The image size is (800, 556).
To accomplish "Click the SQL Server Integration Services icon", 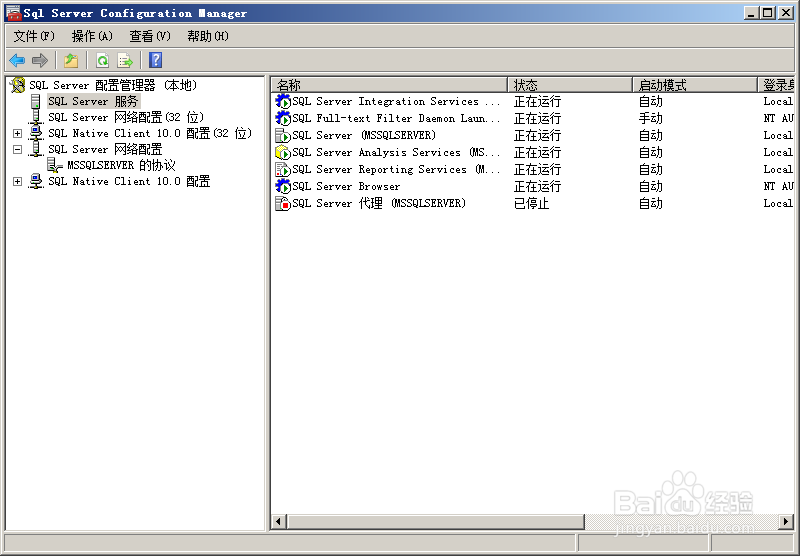I will [283, 102].
